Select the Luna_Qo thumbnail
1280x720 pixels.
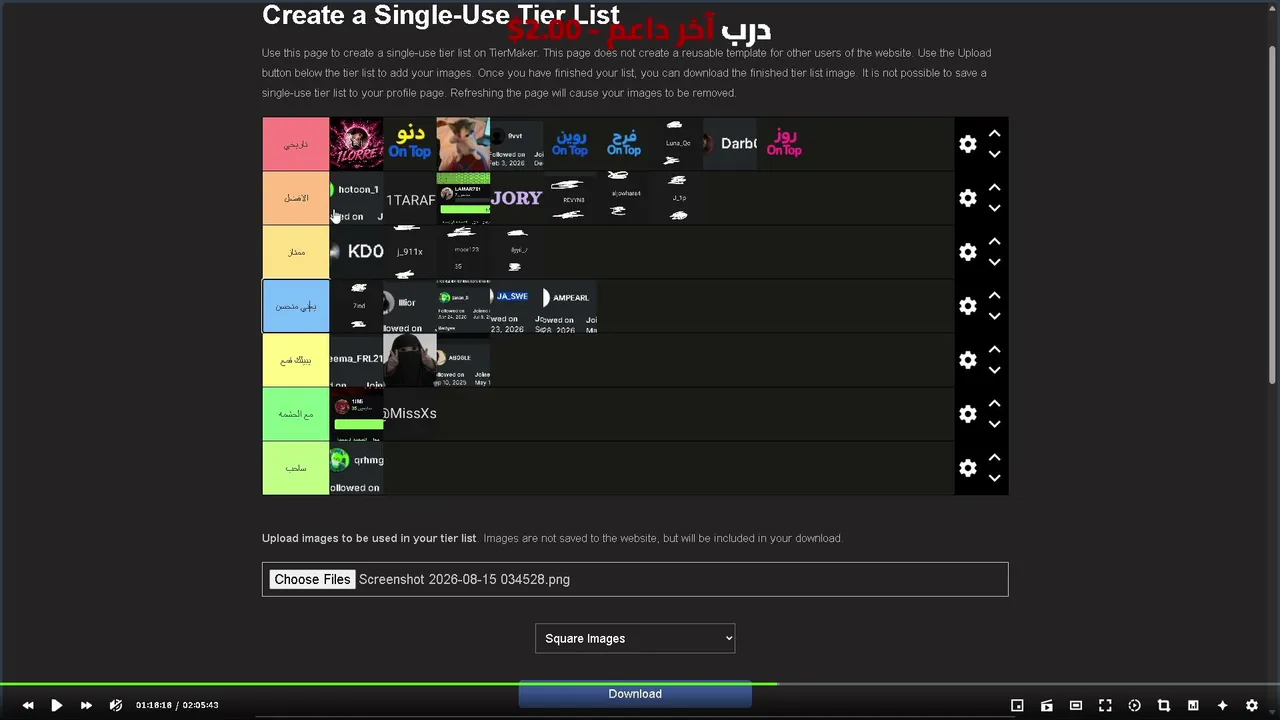pyautogui.click(x=677, y=144)
